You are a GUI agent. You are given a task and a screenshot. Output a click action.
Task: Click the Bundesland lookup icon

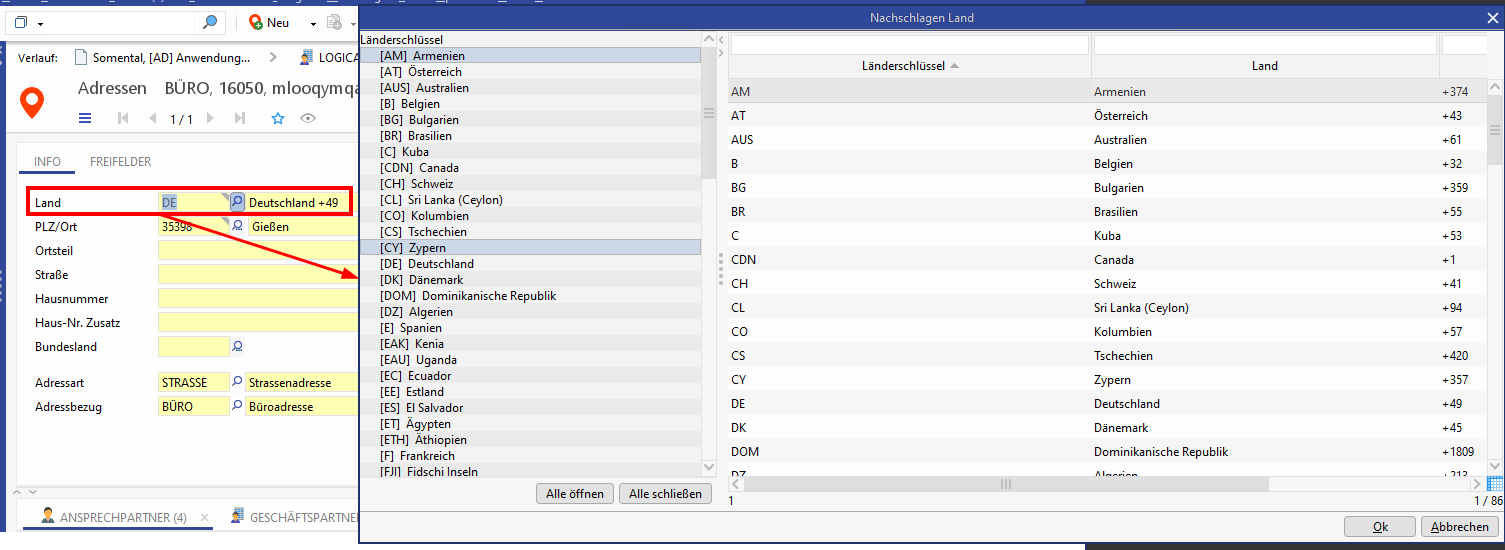tap(238, 347)
